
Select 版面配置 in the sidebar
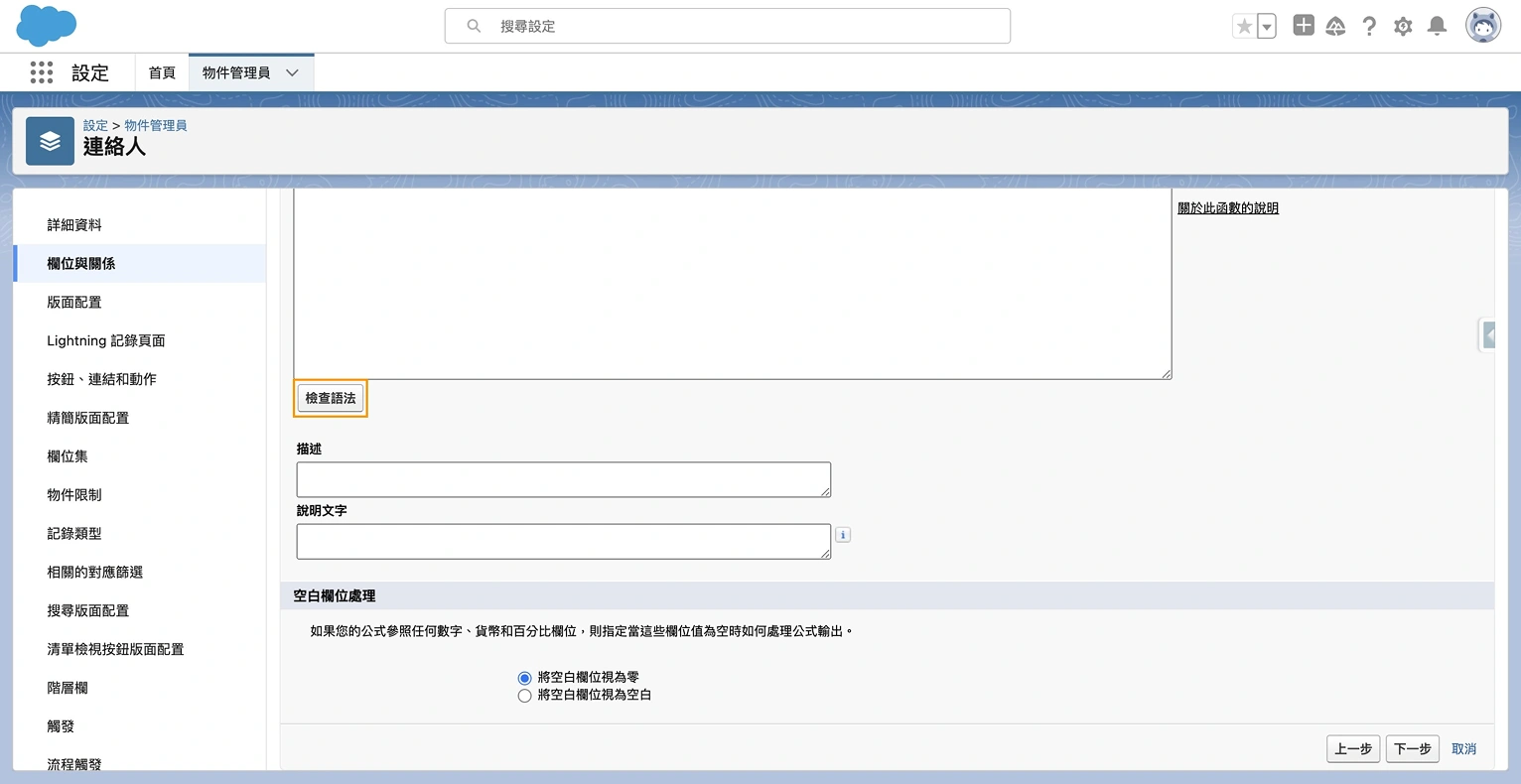point(75,302)
